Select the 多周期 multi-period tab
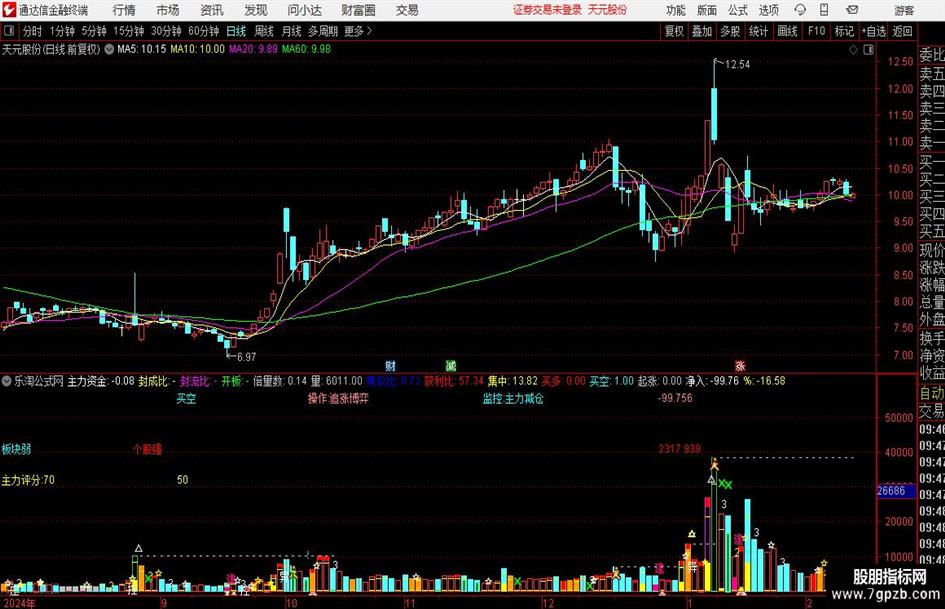This screenshot has height=609, width=945. (x=323, y=31)
